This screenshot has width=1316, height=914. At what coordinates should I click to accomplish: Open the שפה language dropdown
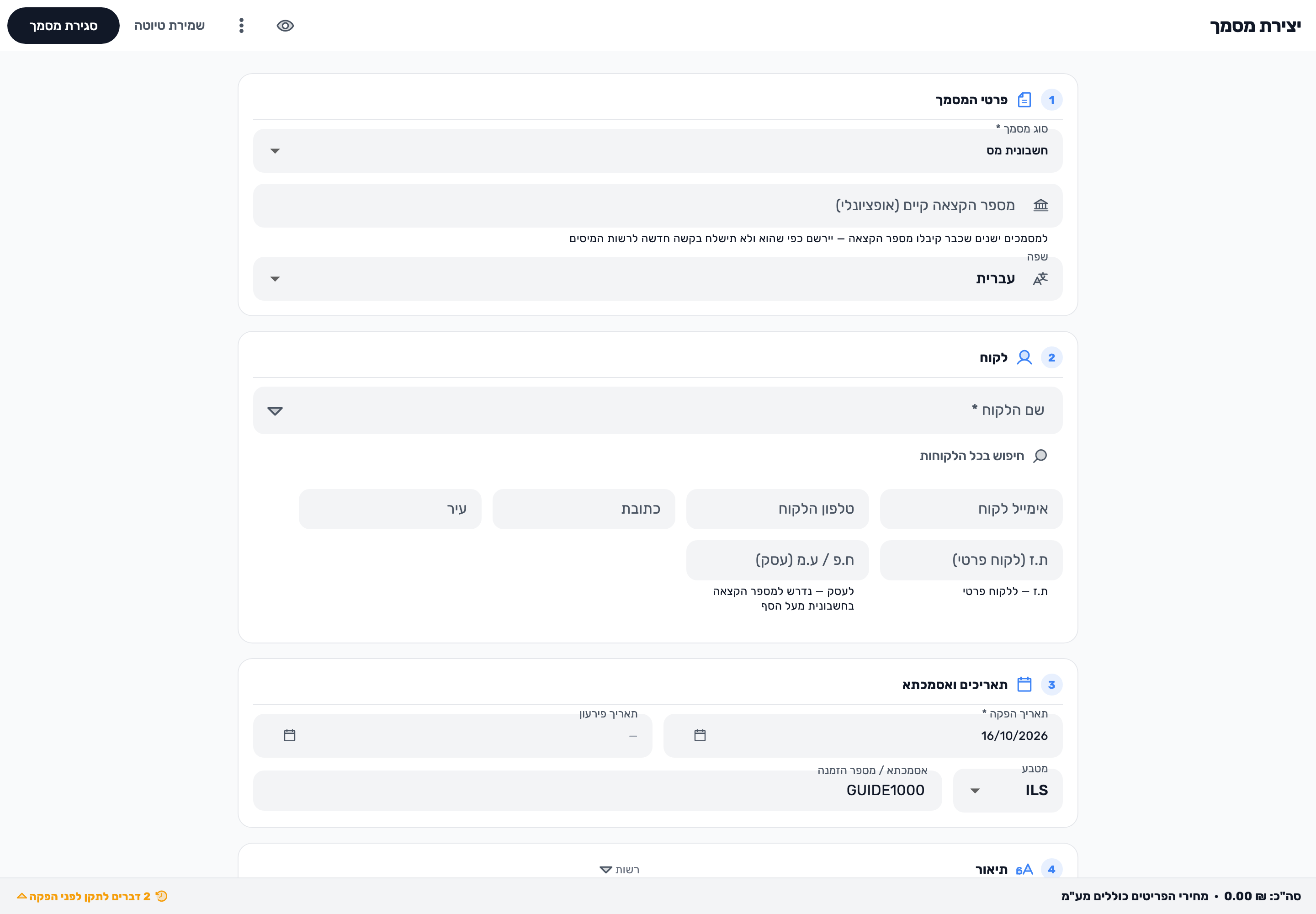(658, 279)
